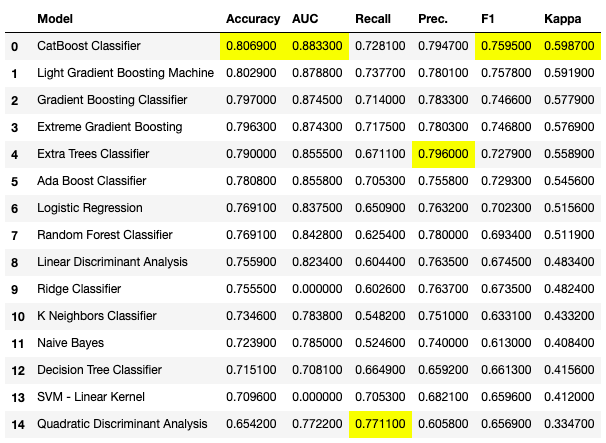606x443 pixels.
Task: Select the Recall column header
Action: pyautogui.click(x=373, y=19)
